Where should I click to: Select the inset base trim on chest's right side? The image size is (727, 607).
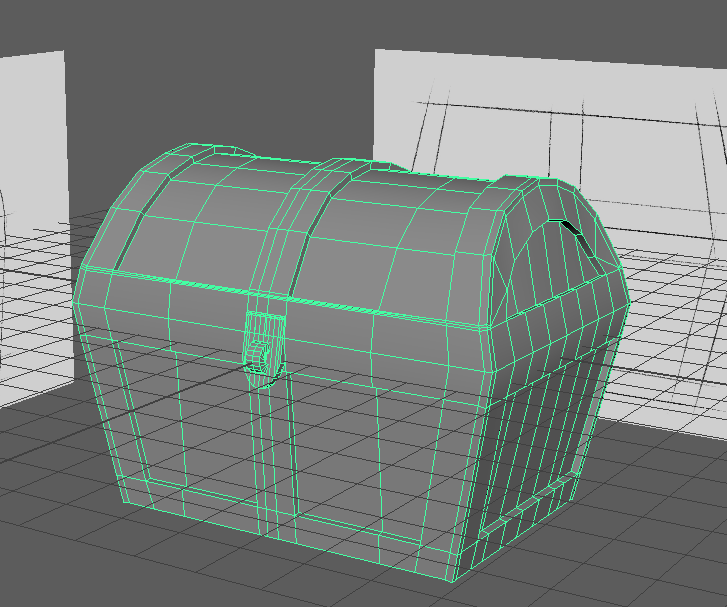pos(529,503)
